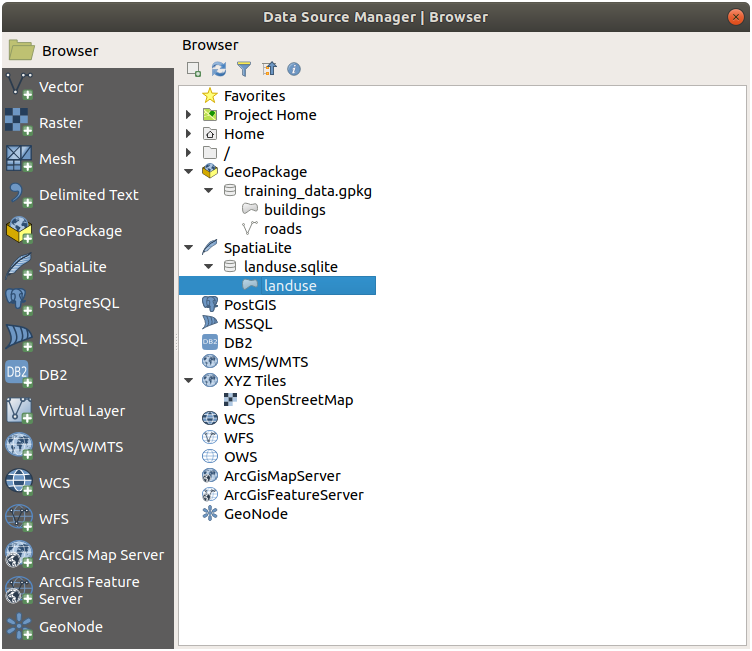This screenshot has width=752, height=651.
Task: Toggle the Filter Browser funnel icon
Action: pos(243,69)
